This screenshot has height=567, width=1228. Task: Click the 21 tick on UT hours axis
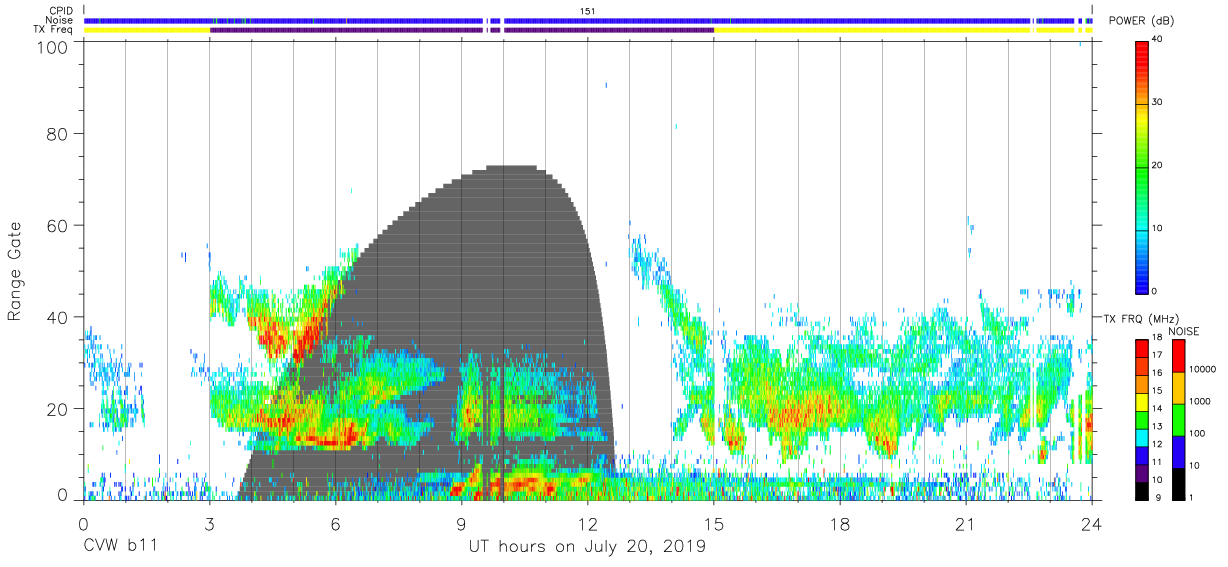click(x=966, y=522)
